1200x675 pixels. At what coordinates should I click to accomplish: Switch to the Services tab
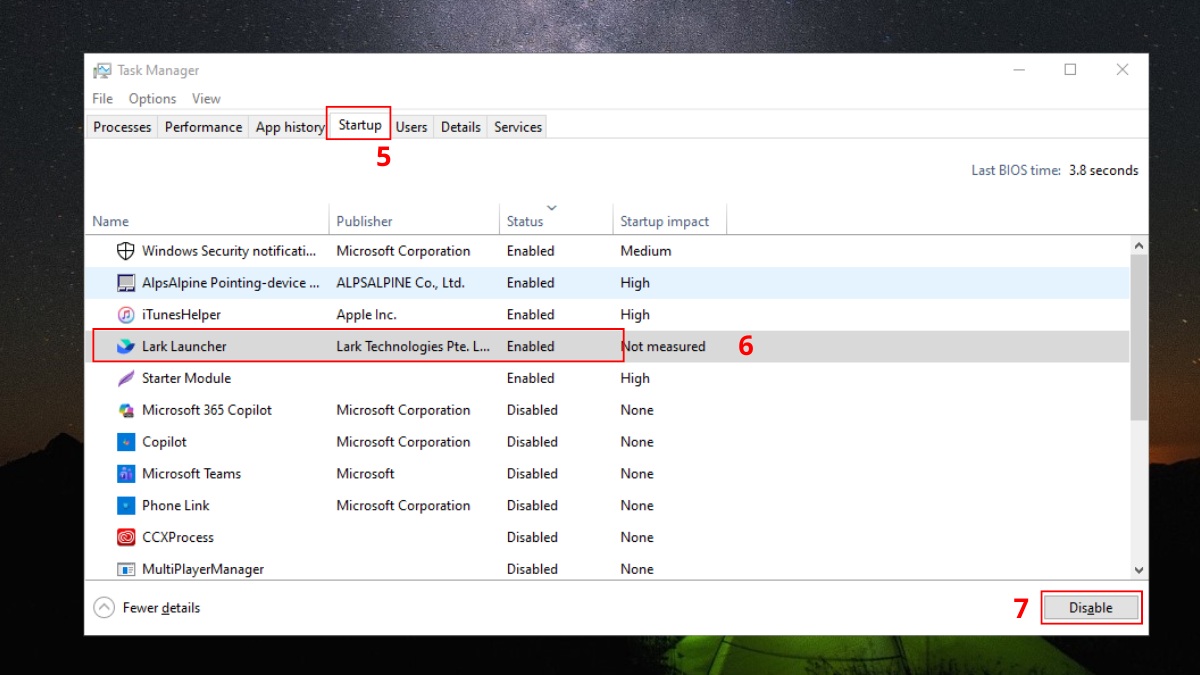517,126
